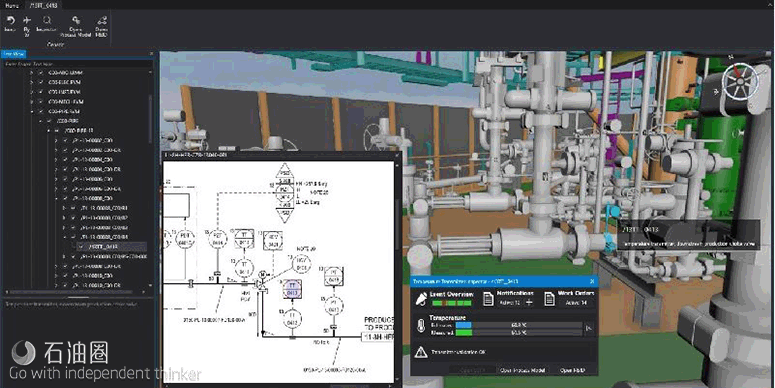Click the Notifications document icon

(488, 298)
